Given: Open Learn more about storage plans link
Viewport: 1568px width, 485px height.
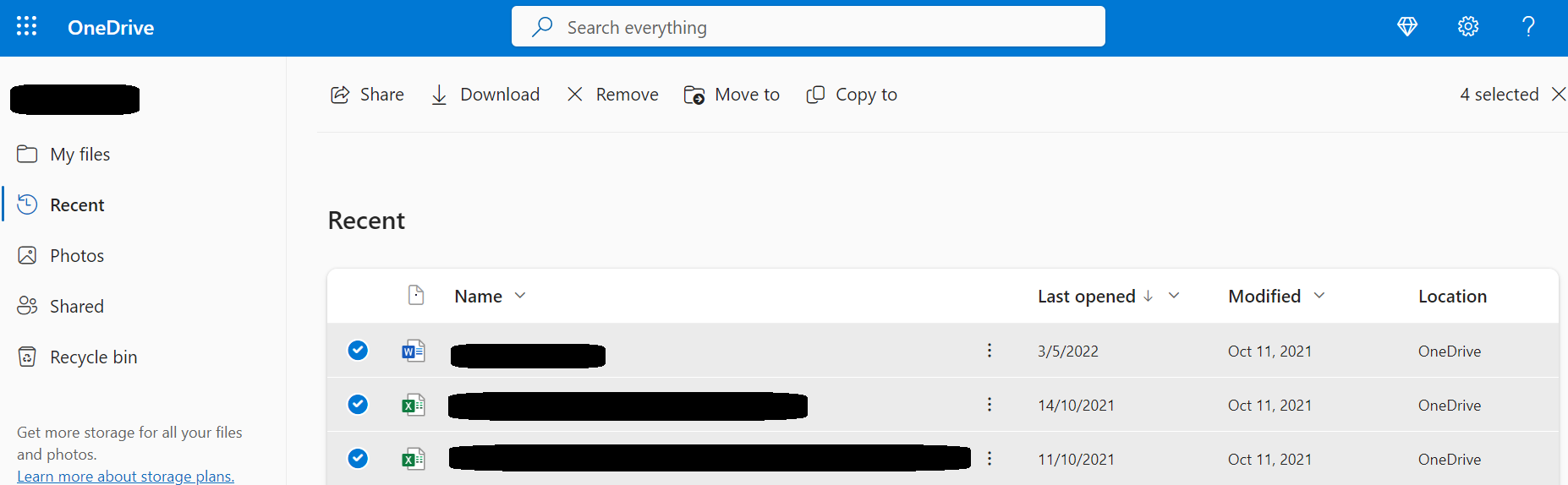Looking at the screenshot, I should click(x=125, y=476).
